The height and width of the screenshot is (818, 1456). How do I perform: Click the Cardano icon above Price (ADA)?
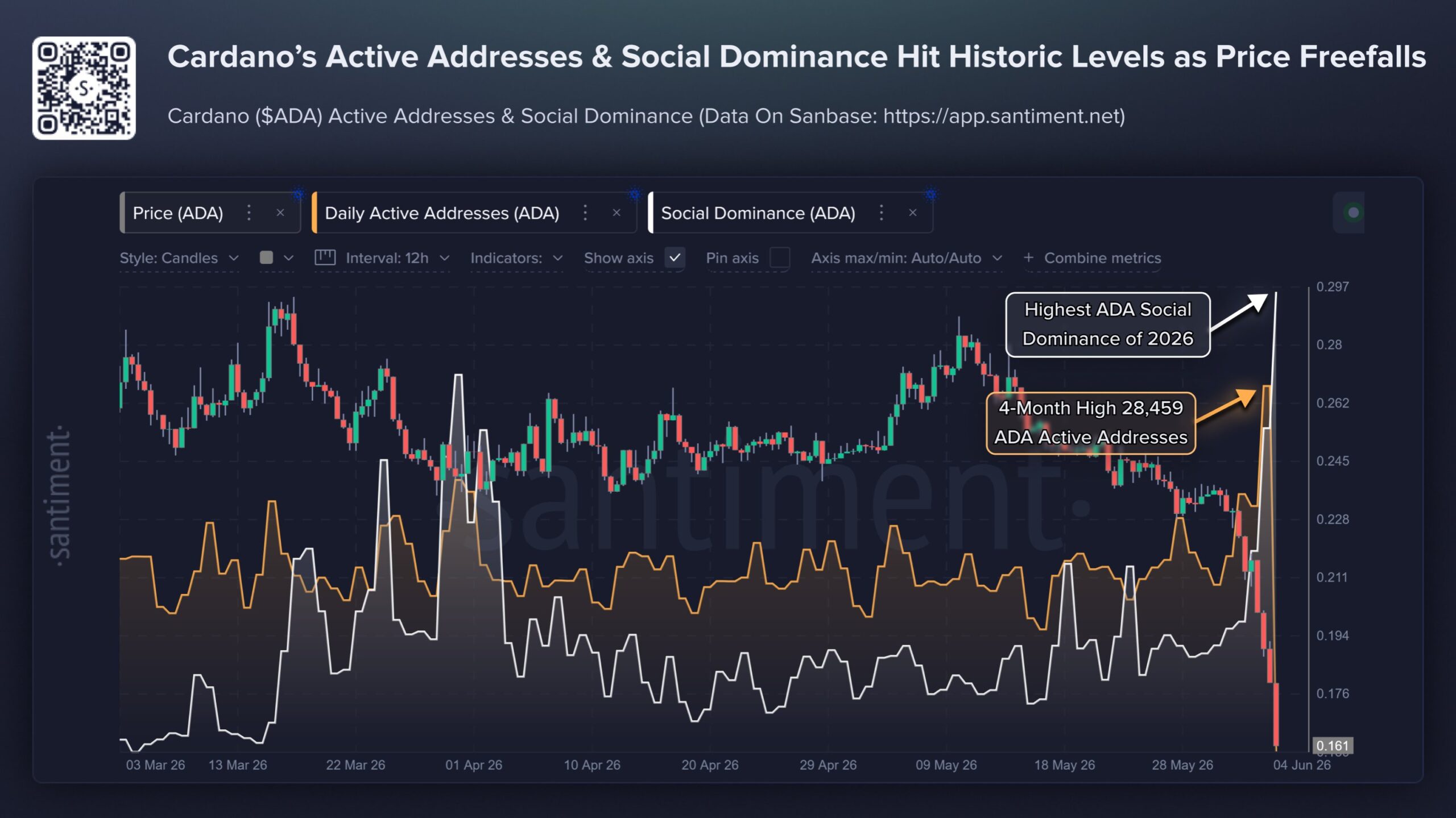coord(299,194)
